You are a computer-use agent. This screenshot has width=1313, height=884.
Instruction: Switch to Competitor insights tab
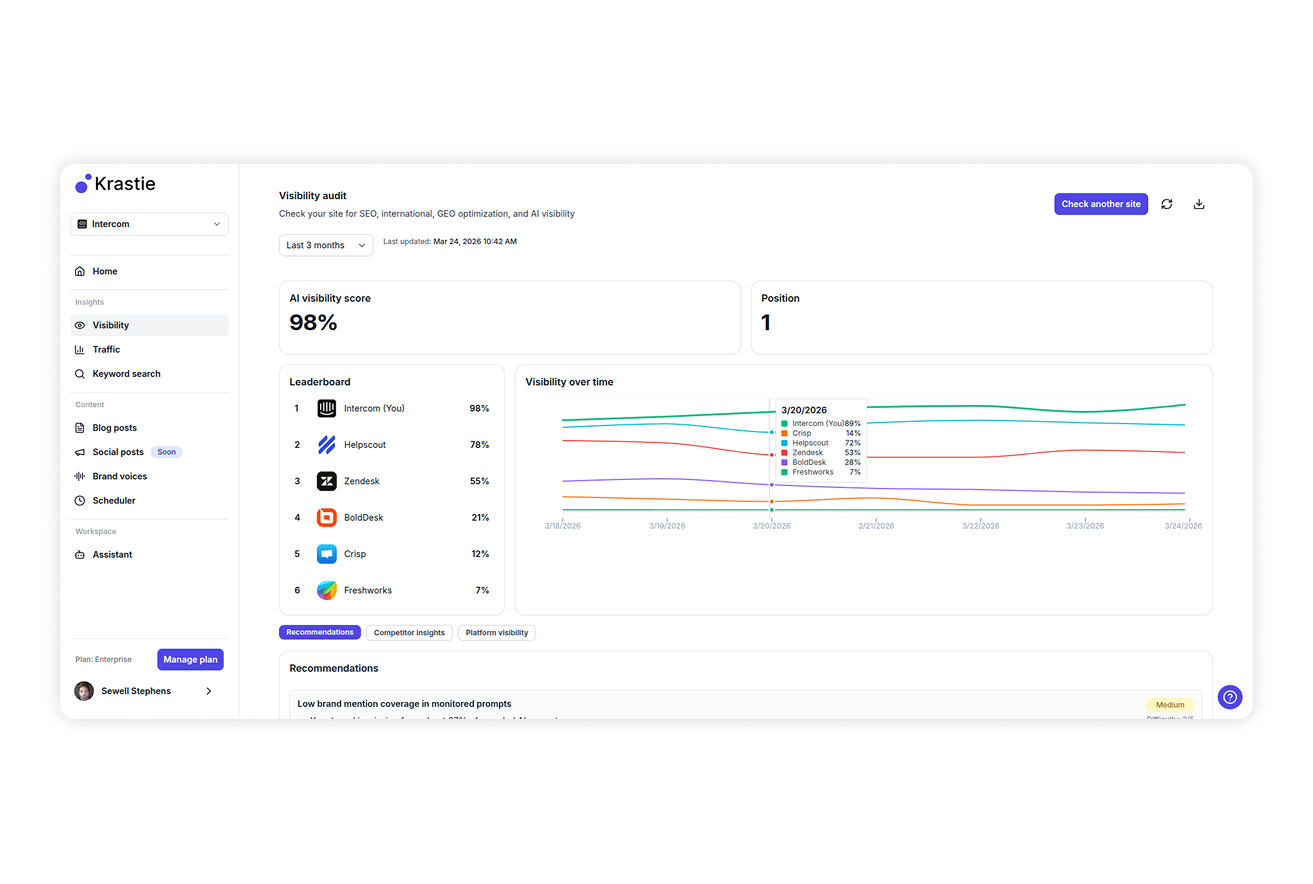tap(409, 633)
